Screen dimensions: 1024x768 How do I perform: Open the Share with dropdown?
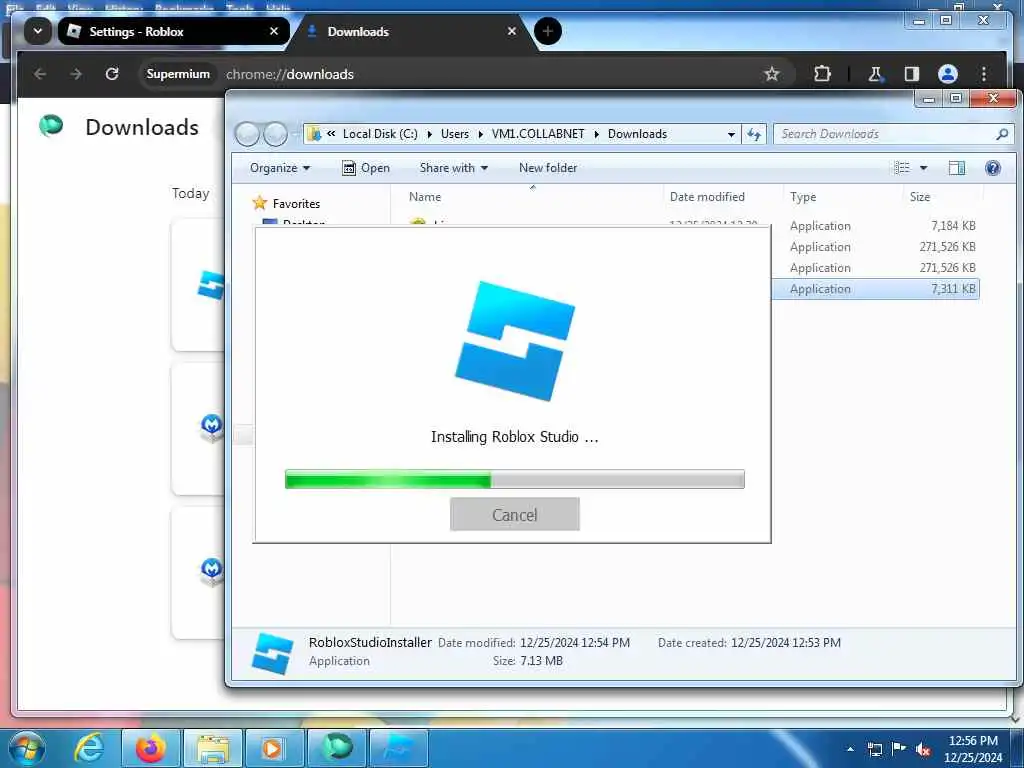[x=454, y=168]
